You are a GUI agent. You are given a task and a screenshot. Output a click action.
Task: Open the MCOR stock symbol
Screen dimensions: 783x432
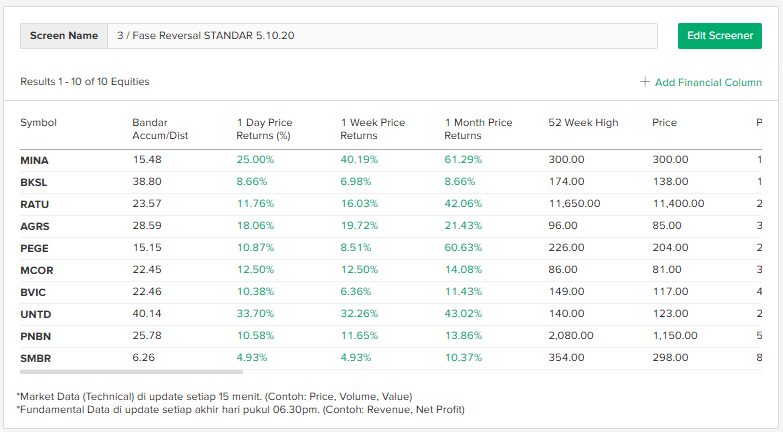35,270
